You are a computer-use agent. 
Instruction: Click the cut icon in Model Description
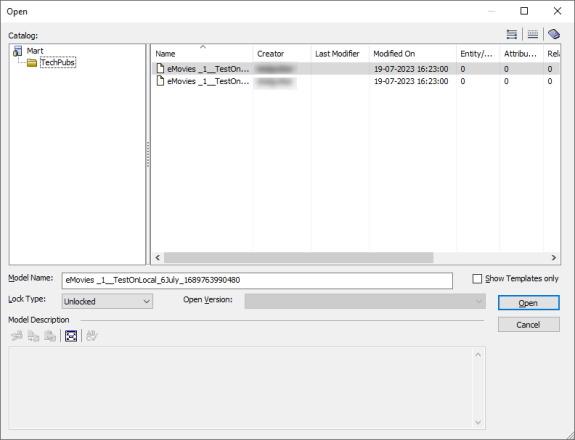point(17,336)
